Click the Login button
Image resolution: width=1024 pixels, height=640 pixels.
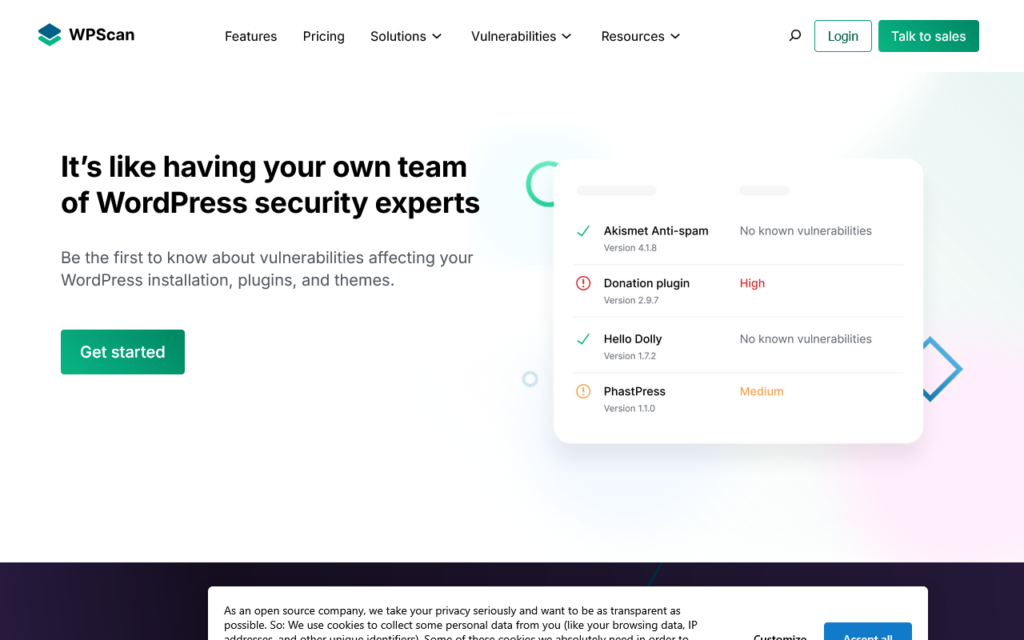[x=842, y=36]
